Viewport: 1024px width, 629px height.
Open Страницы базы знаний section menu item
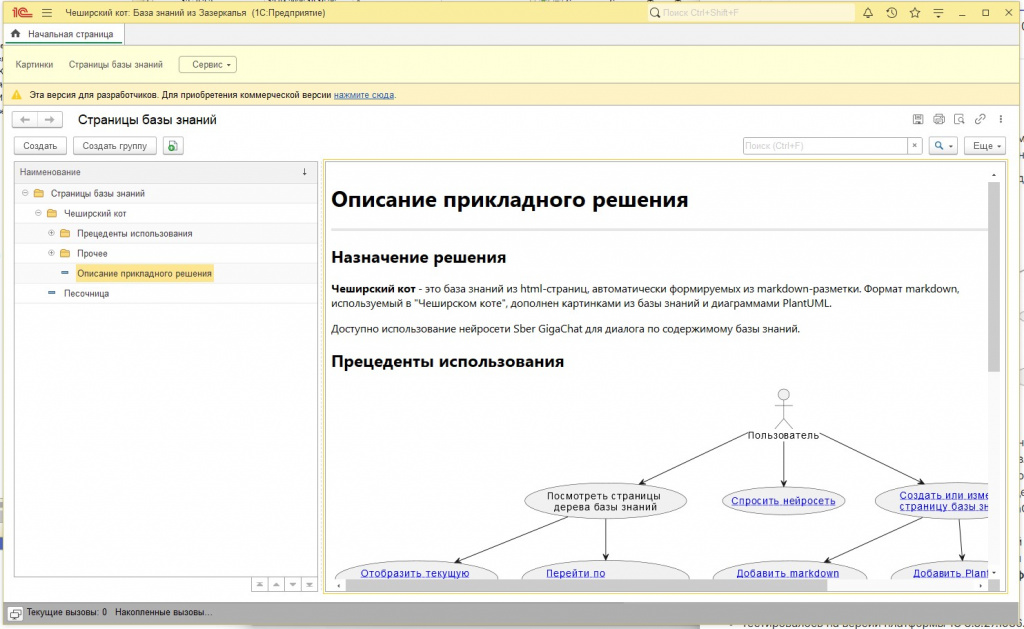coord(116,65)
